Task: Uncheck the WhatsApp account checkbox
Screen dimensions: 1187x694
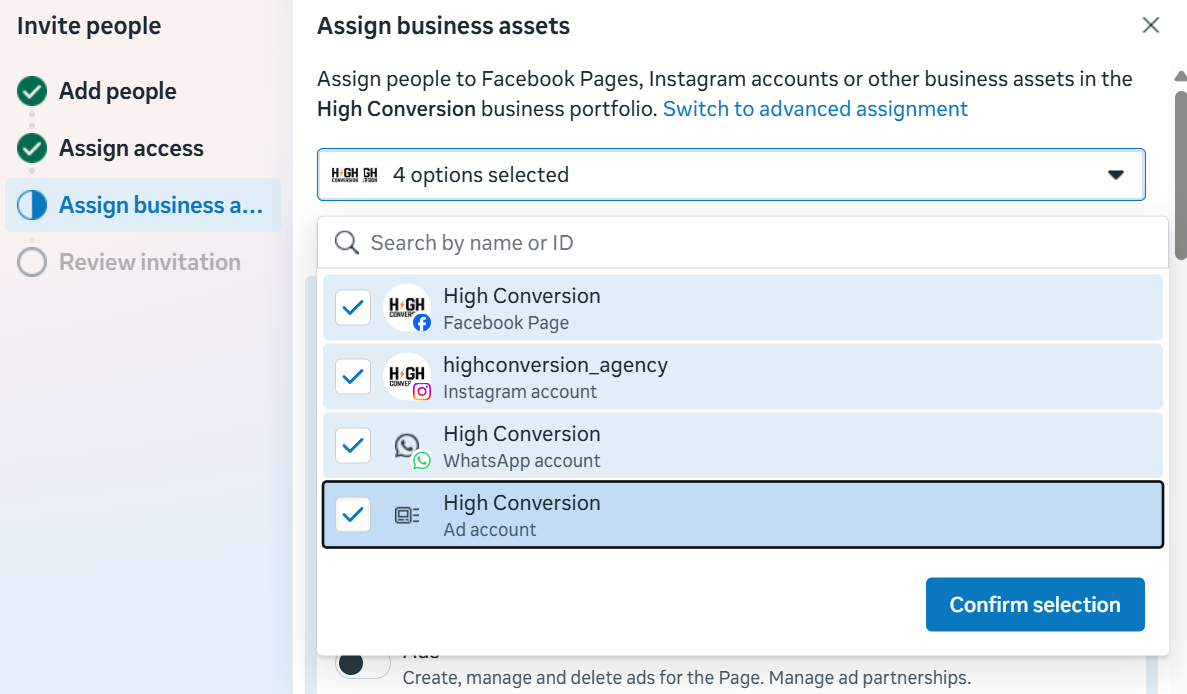Action: pos(353,446)
